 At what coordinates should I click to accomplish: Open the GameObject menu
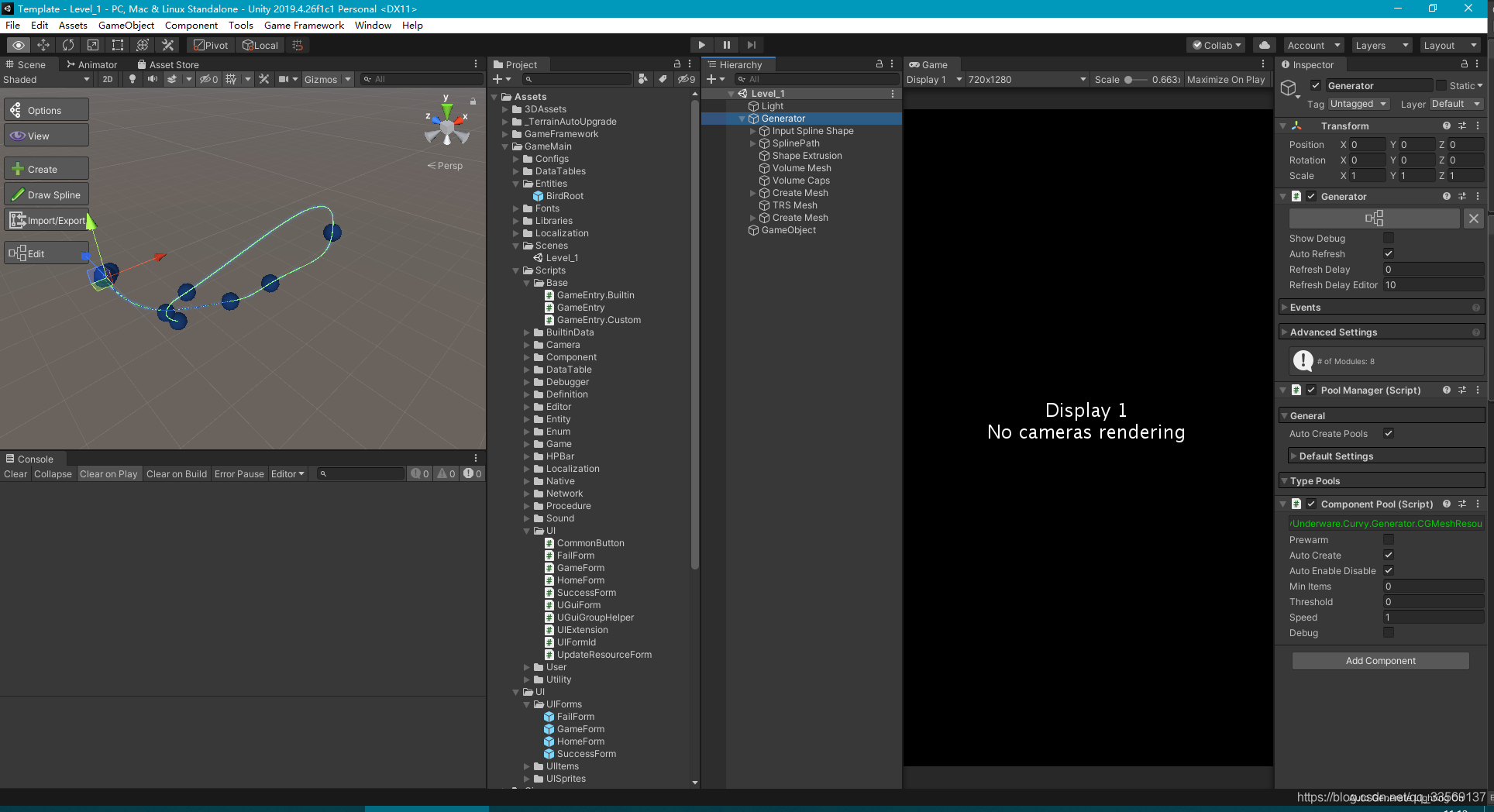click(126, 25)
